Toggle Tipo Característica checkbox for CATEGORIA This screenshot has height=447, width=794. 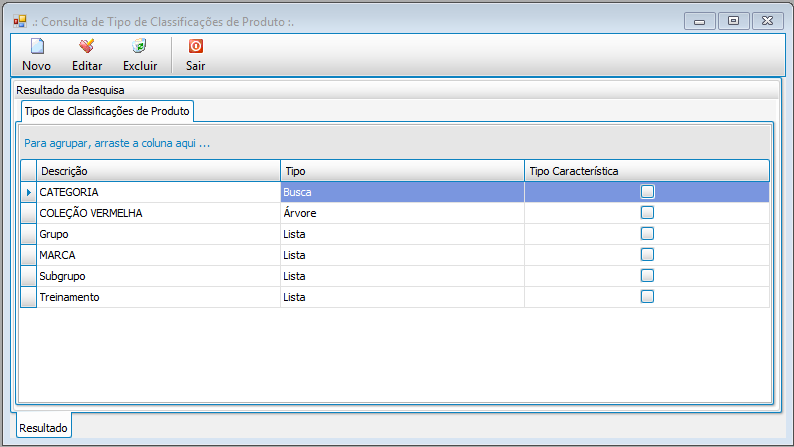[x=647, y=192]
